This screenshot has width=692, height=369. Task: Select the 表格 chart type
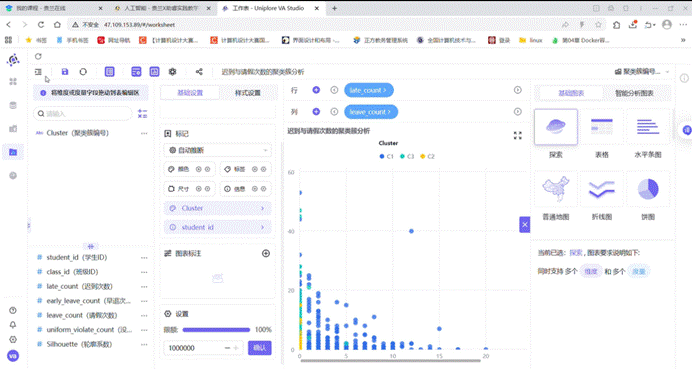[602, 127]
